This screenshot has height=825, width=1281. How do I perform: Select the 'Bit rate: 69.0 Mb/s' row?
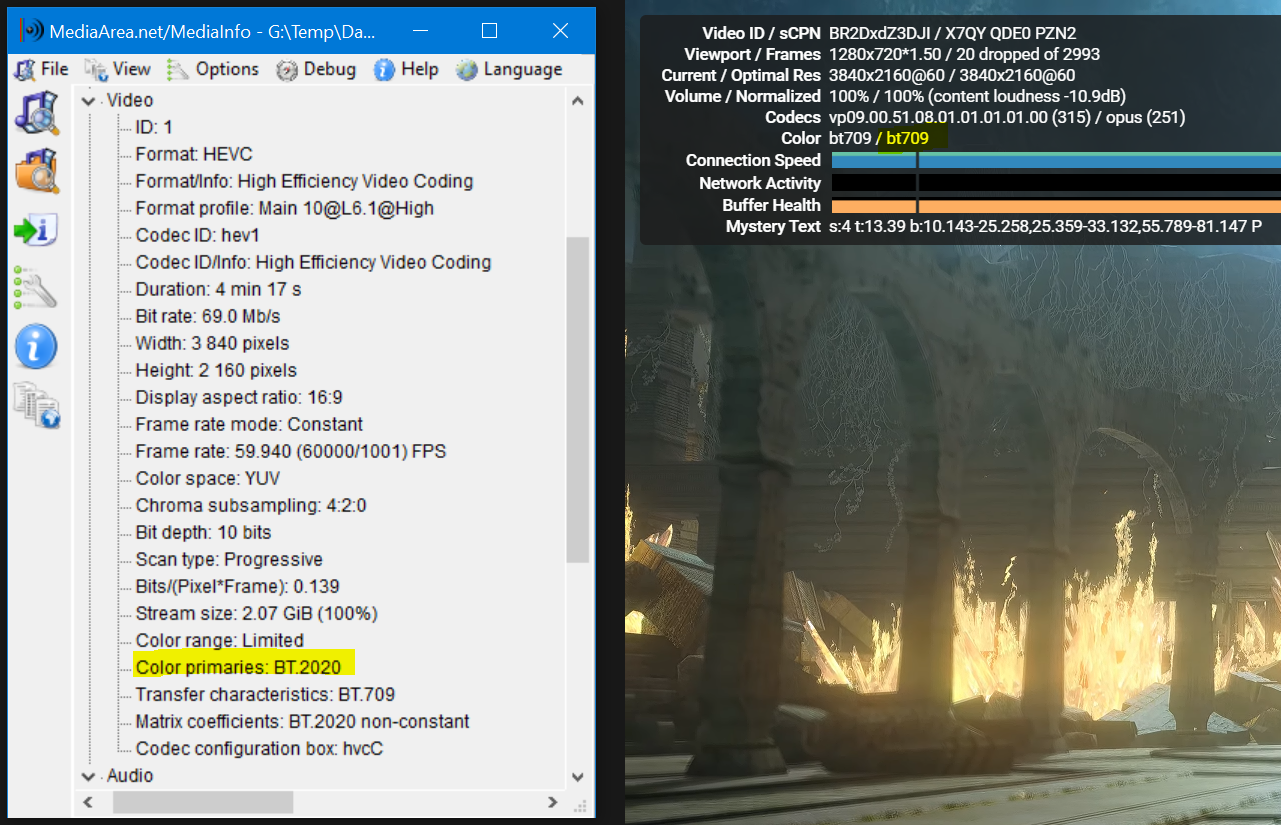[208, 316]
